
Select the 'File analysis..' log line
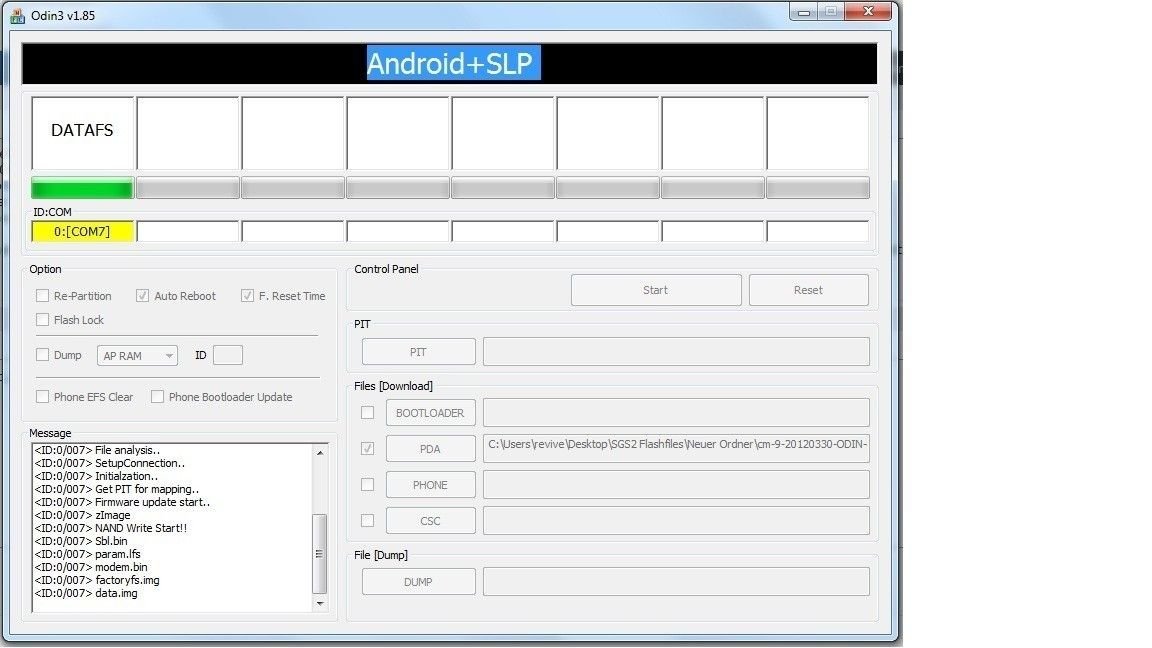(97, 450)
